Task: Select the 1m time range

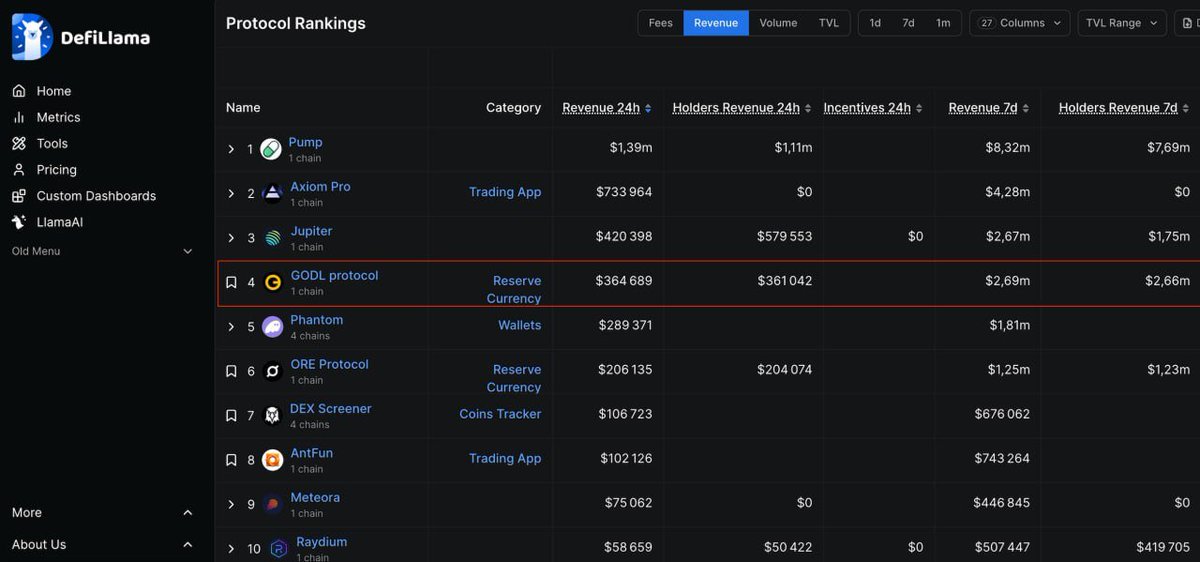Action: (943, 23)
